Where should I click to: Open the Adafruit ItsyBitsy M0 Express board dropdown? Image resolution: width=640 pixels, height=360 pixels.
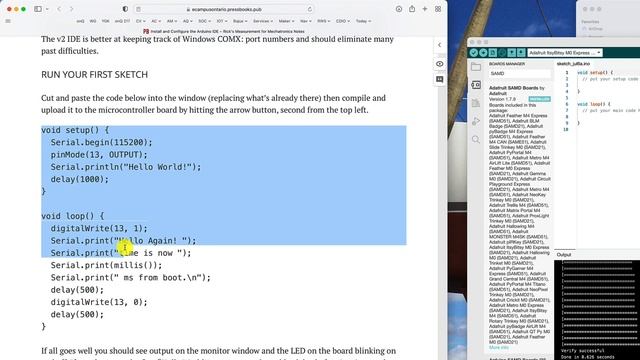(x=565, y=53)
